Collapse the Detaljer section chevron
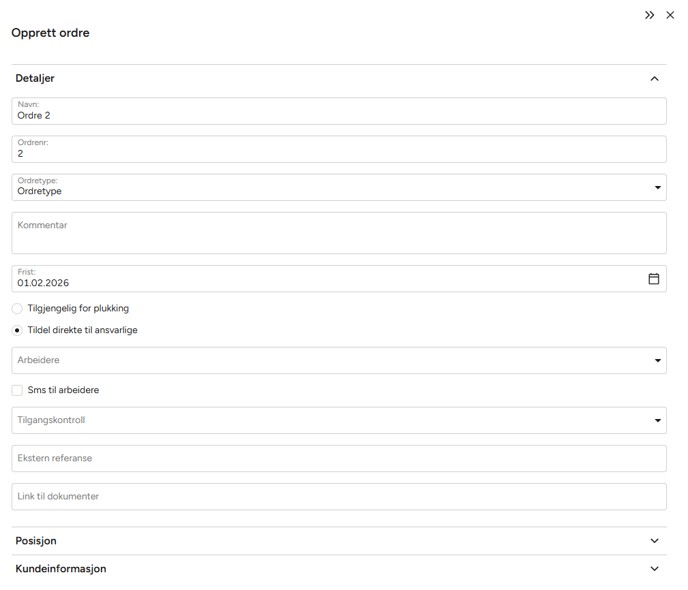 655,79
